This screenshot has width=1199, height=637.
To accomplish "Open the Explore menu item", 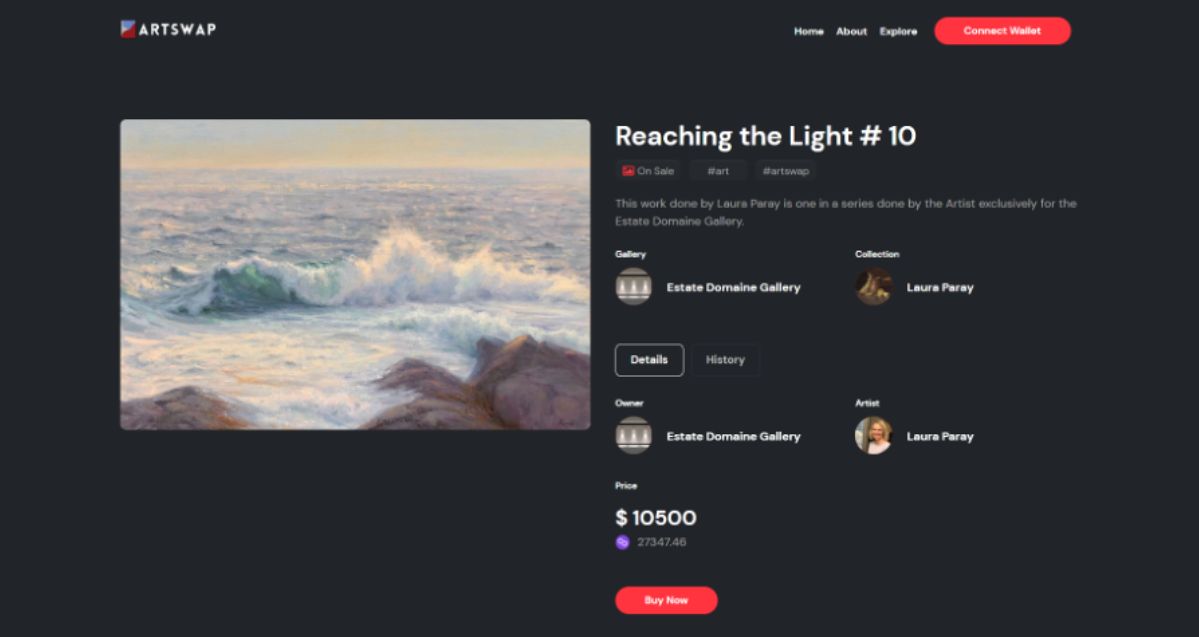I will (x=898, y=31).
